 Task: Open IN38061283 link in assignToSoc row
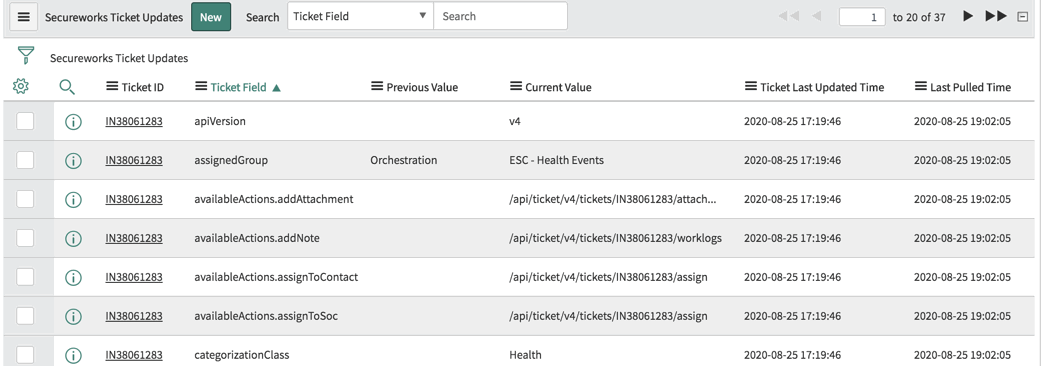(134, 316)
